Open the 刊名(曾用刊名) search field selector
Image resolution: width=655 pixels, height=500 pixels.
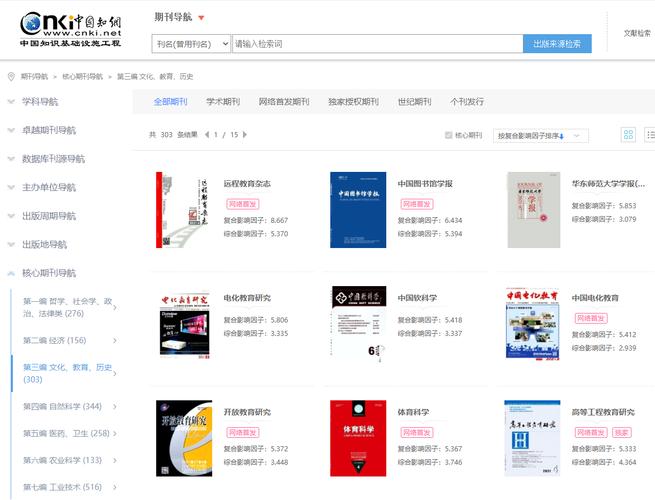191,44
